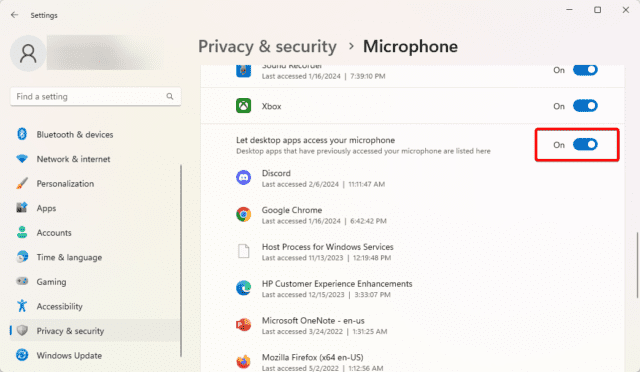Click the Privacy & security shield icon
The image size is (640, 372).
click(22, 330)
